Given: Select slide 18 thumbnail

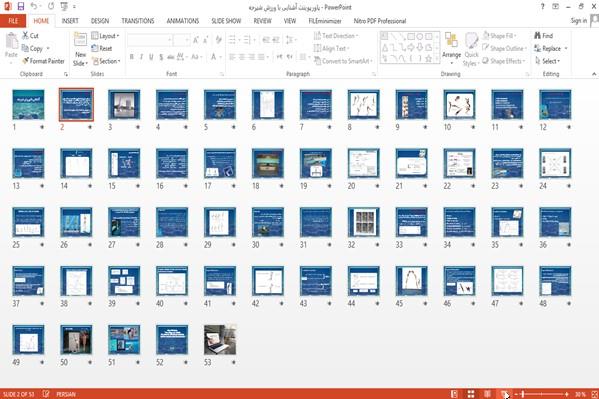Looking at the screenshot, I should (268, 163).
